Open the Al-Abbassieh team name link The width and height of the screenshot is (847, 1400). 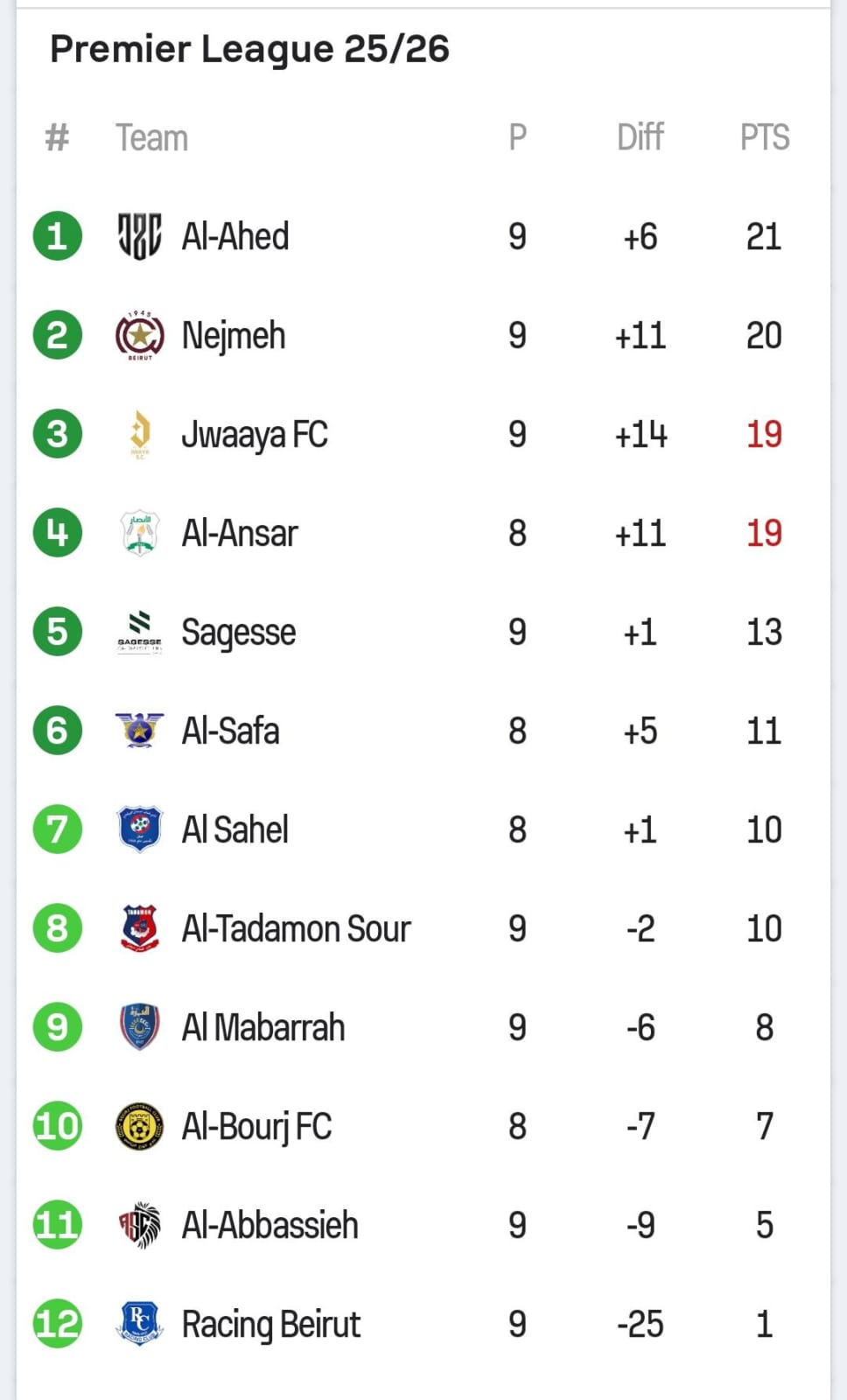point(269,1225)
